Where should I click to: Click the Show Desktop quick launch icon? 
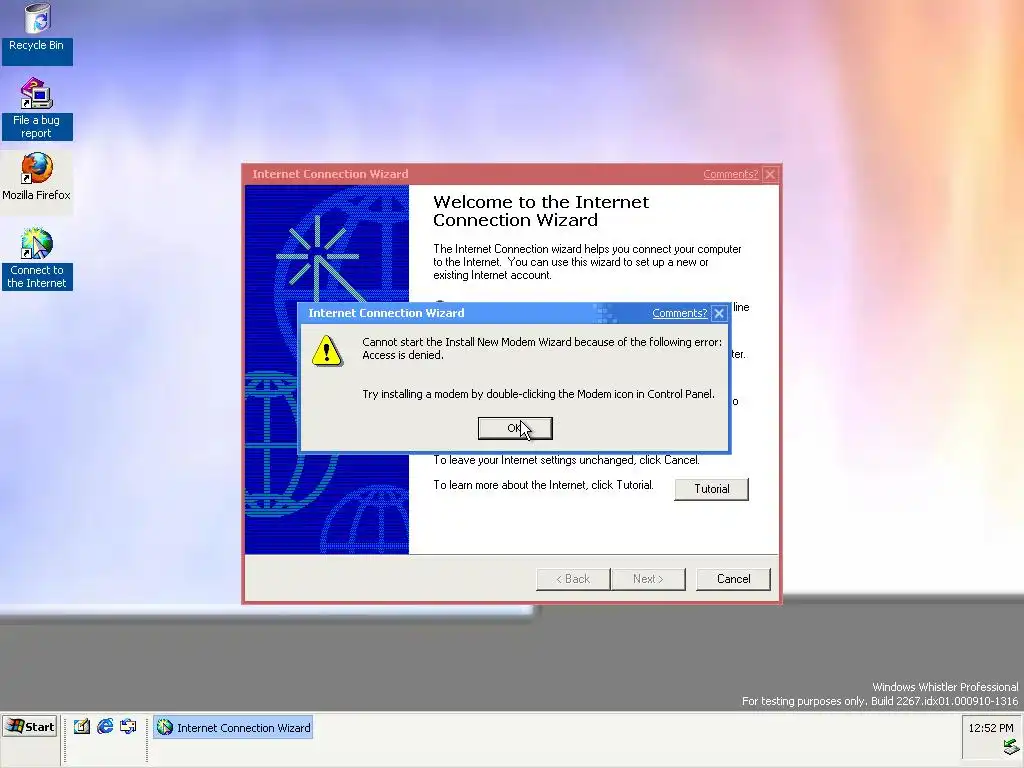click(x=82, y=727)
